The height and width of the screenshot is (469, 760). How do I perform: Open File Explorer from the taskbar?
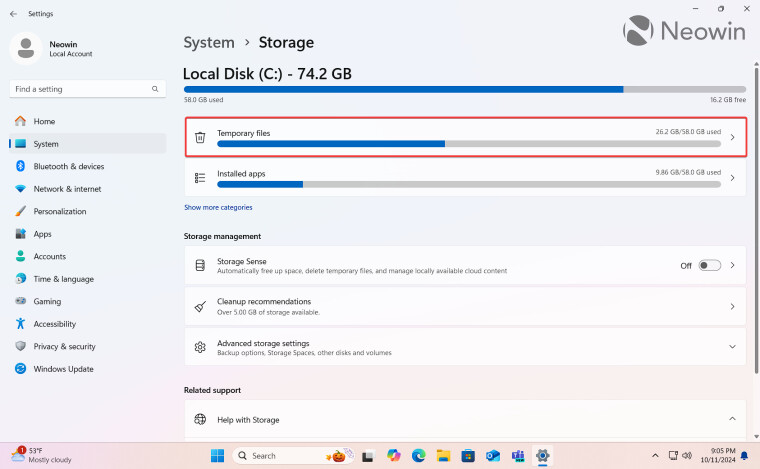coord(443,456)
